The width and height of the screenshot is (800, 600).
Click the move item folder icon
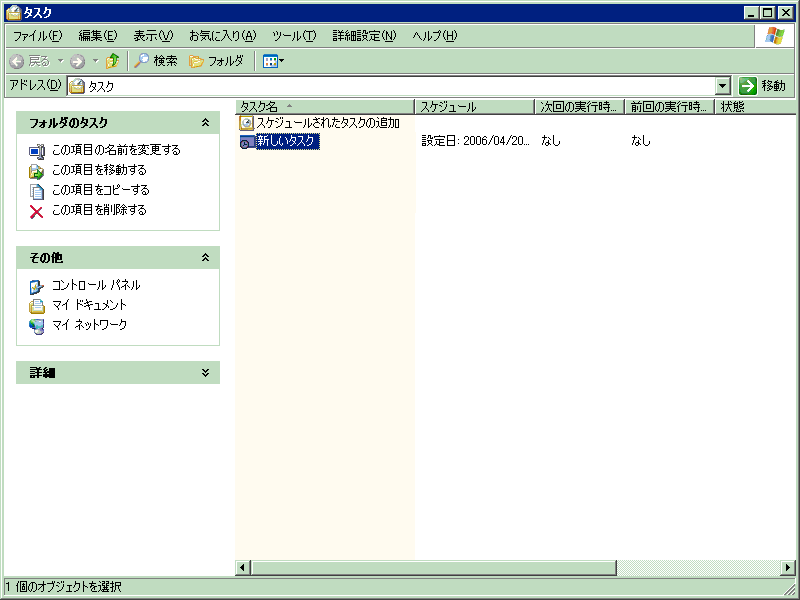(x=37, y=171)
